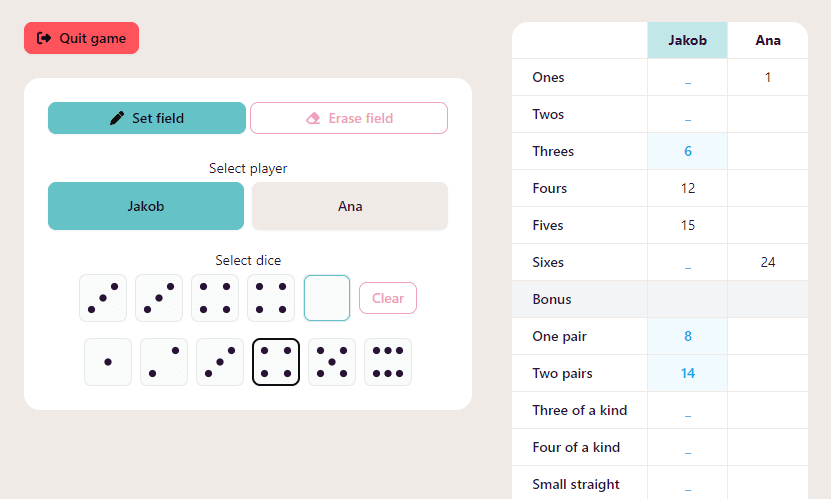This screenshot has width=831, height=499.
Task: Pick the four-dot die from palette
Action: click(276, 362)
